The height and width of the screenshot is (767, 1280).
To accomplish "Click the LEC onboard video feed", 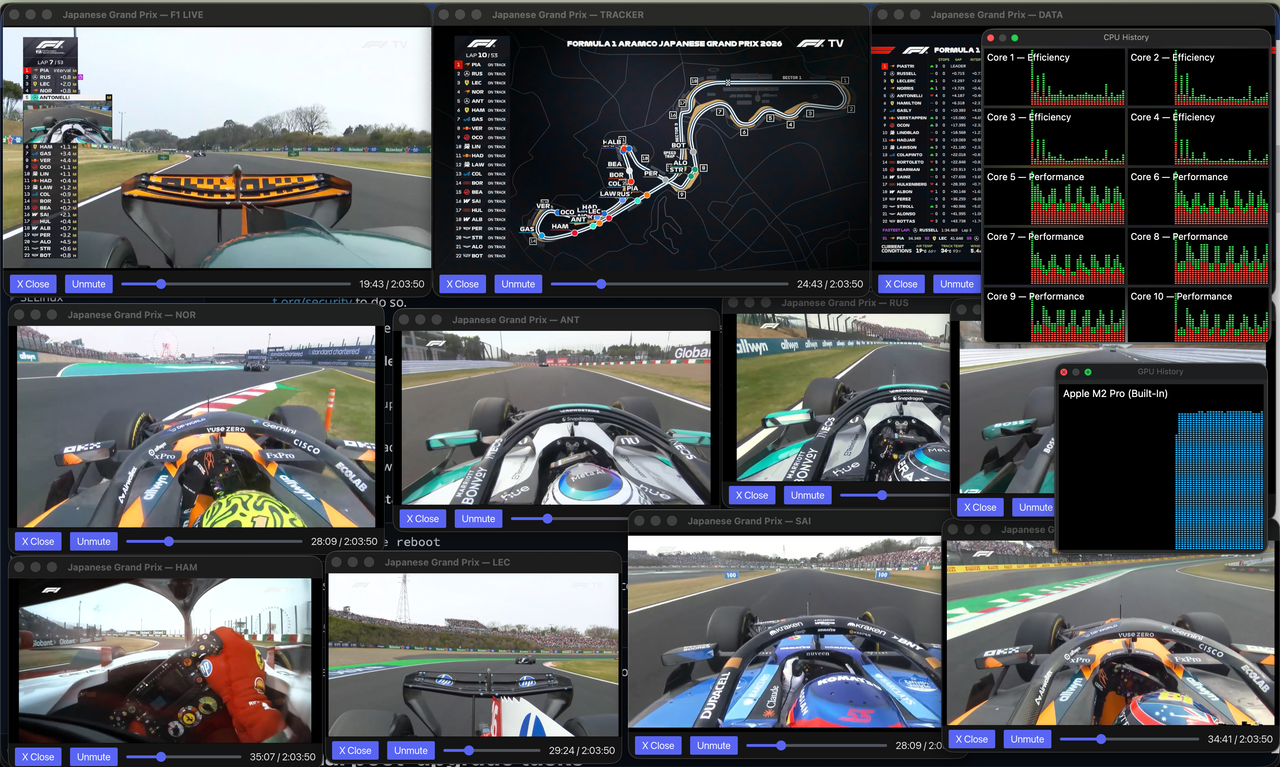I will (472, 654).
